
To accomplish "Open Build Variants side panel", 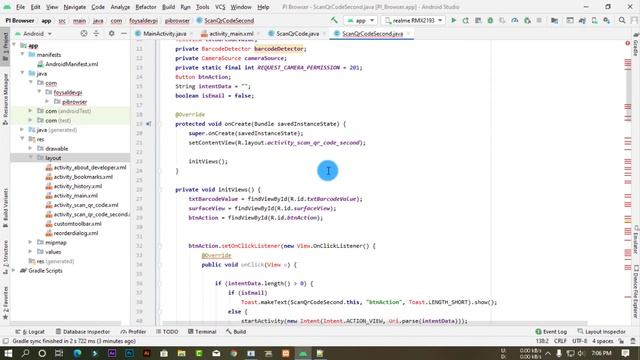I will 5,207.
